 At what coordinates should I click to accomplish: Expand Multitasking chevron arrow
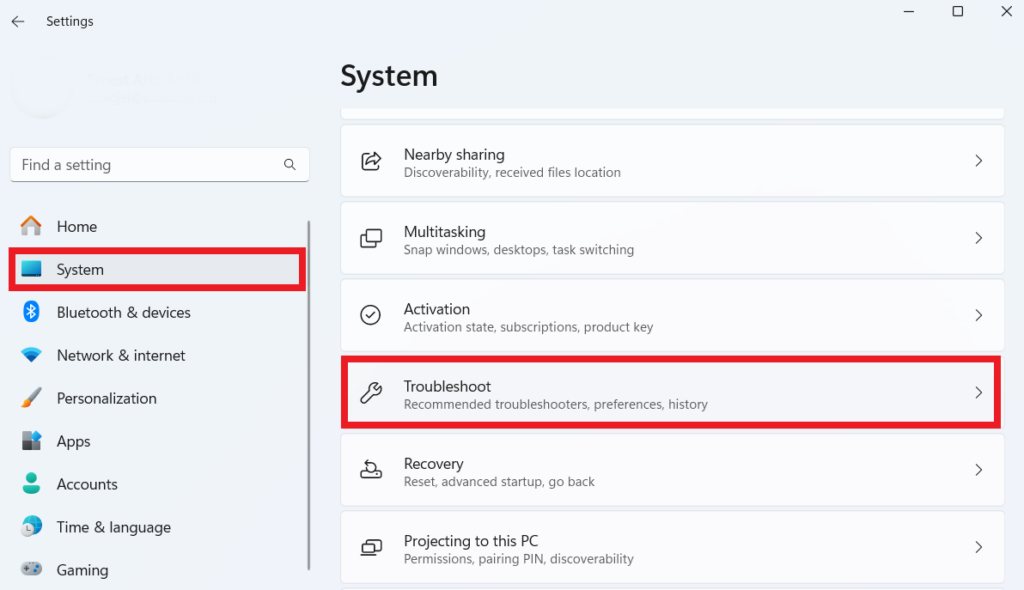click(978, 238)
